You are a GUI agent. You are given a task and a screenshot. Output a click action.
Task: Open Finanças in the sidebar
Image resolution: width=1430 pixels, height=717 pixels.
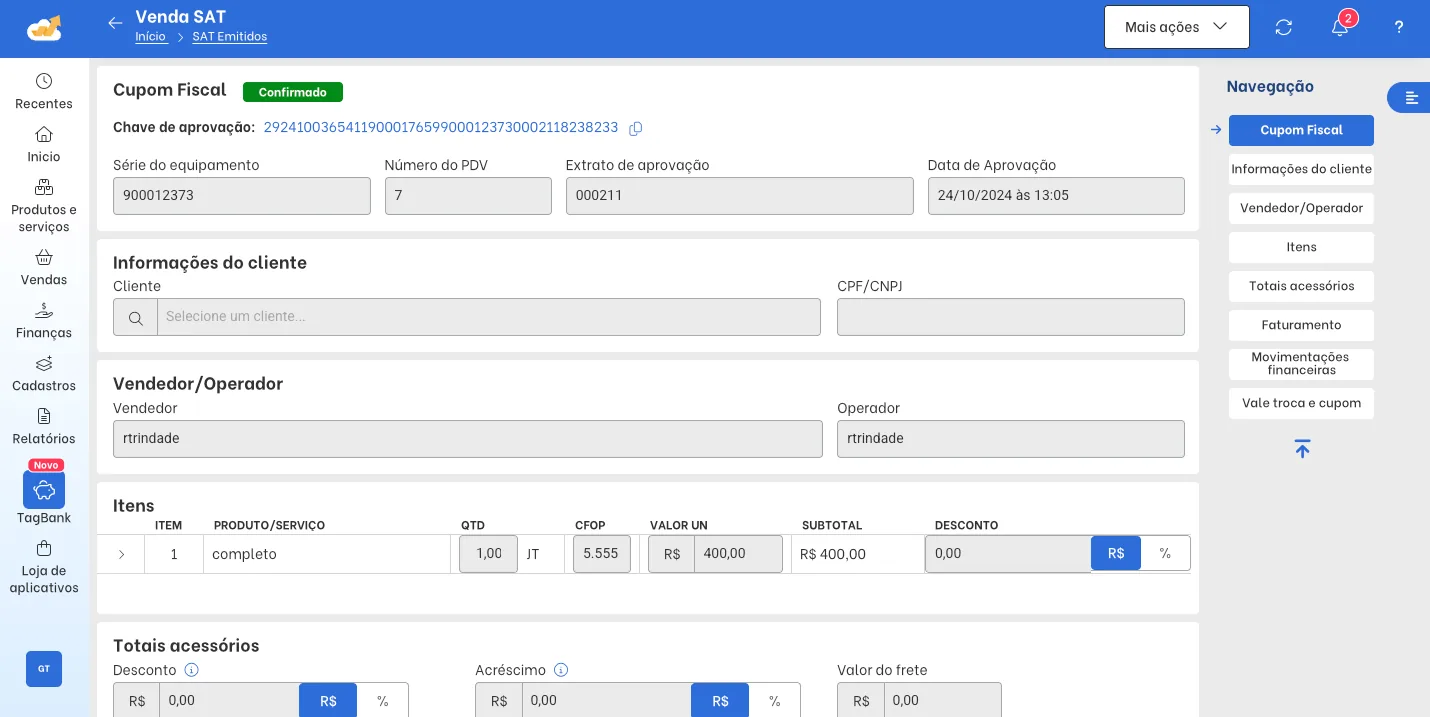[x=44, y=320]
